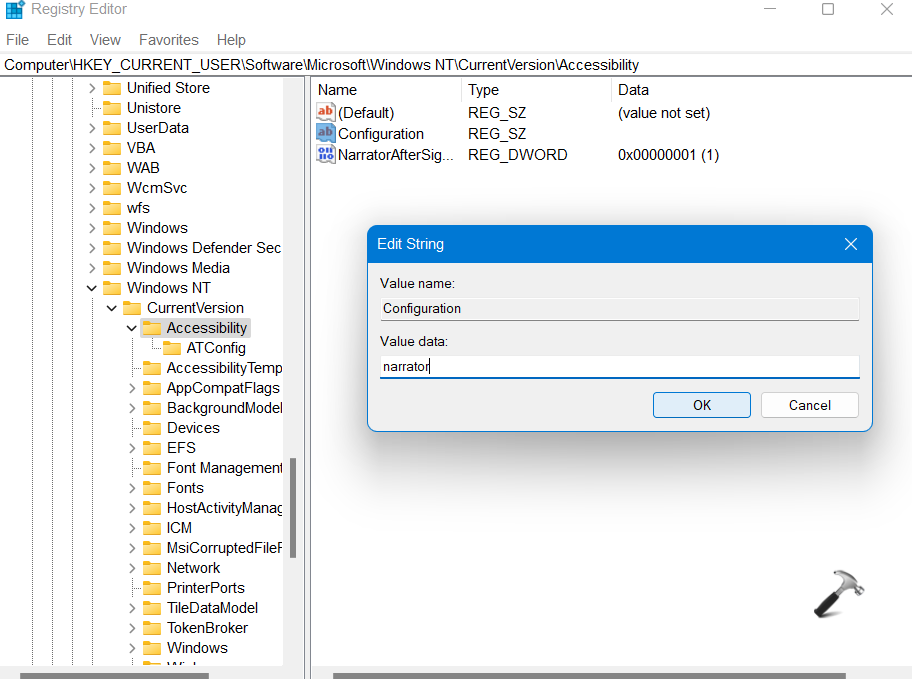Close the Edit String dialog
Screen dimensions: 912x679
850,244
